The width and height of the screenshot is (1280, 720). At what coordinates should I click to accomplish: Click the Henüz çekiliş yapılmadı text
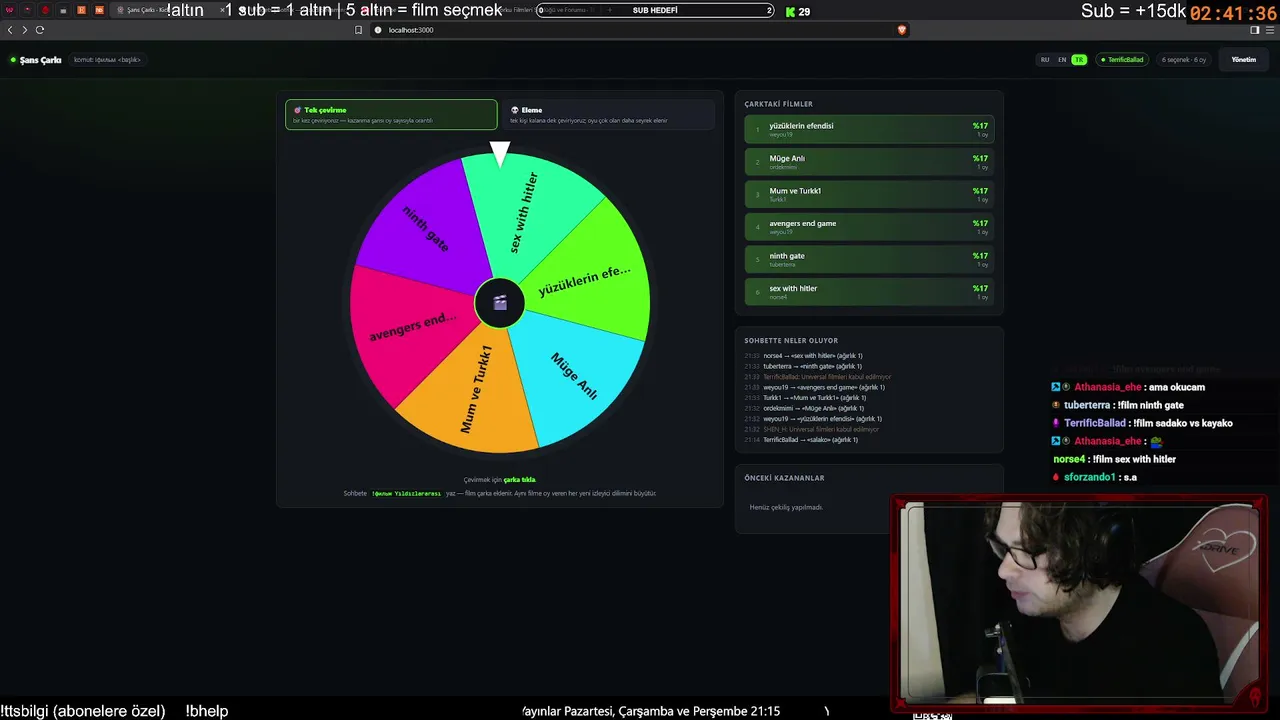[786, 507]
